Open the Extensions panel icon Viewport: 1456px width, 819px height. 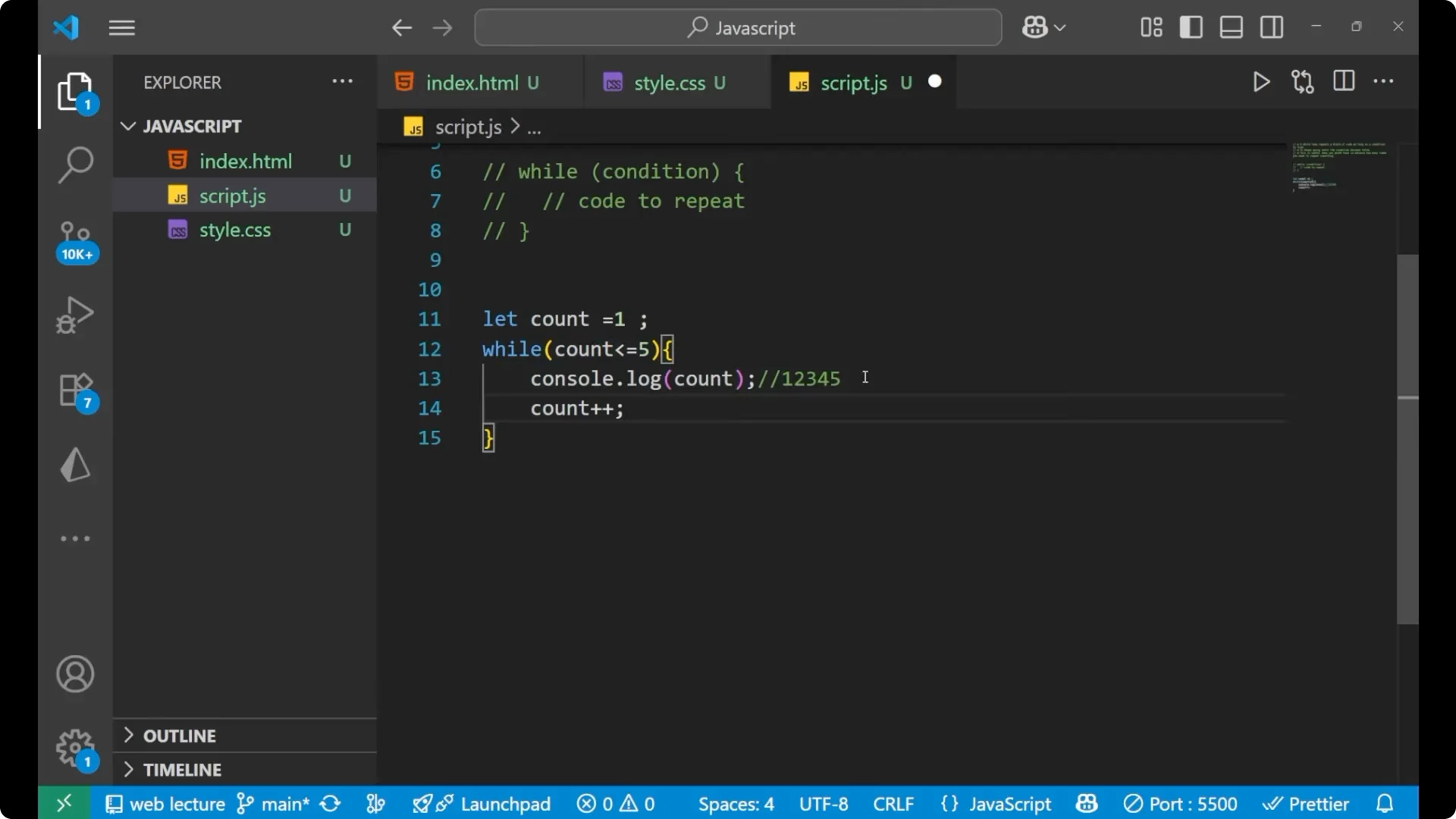tap(74, 390)
